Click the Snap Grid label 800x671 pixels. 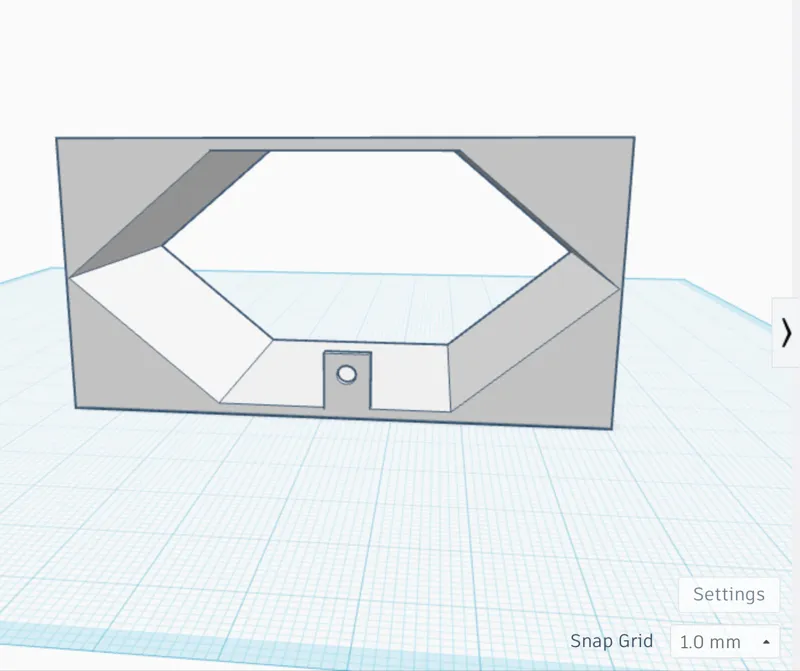point(611,641)
